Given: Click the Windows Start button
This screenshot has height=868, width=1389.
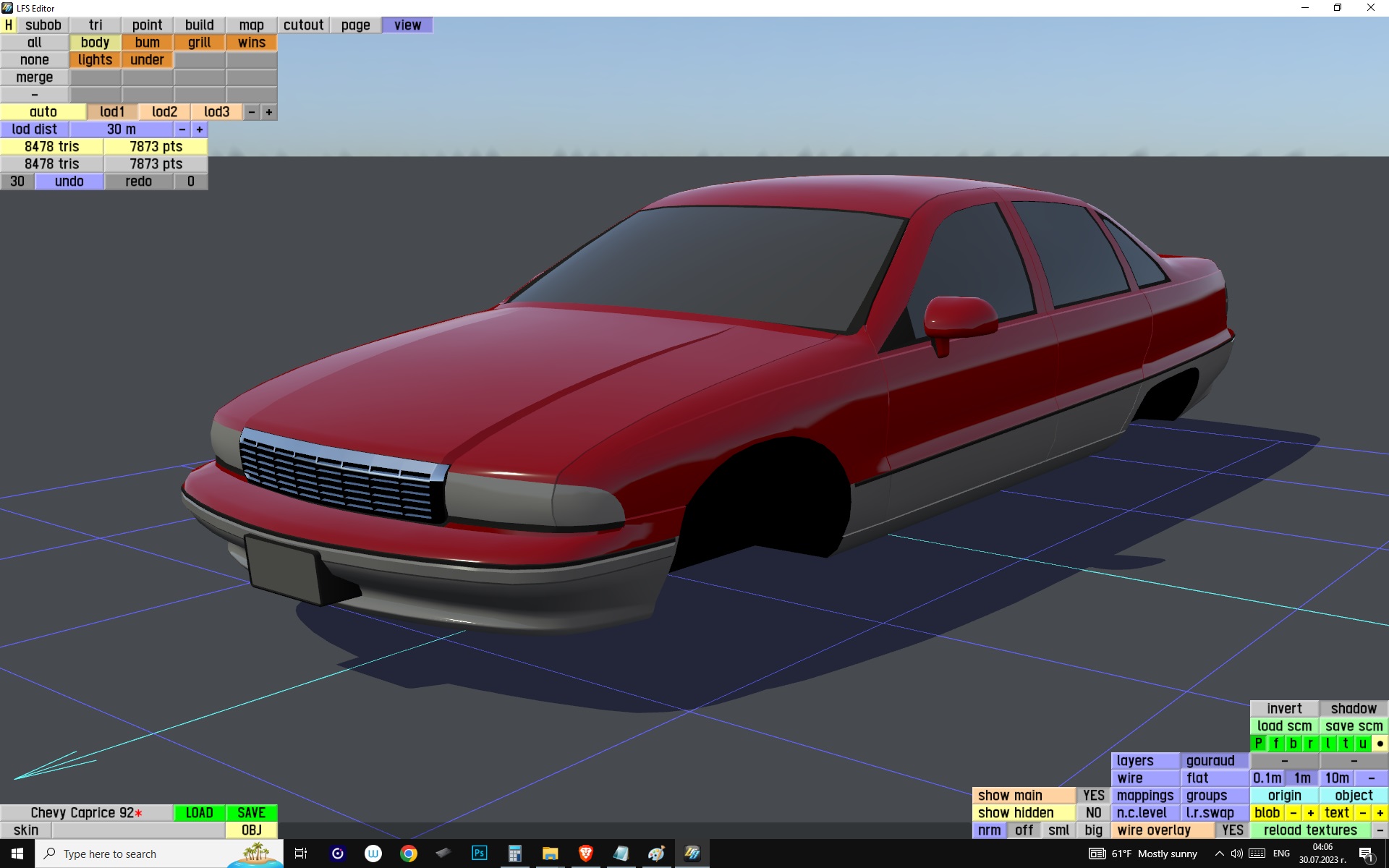Looking at the screenshot, I should (17, 854).
